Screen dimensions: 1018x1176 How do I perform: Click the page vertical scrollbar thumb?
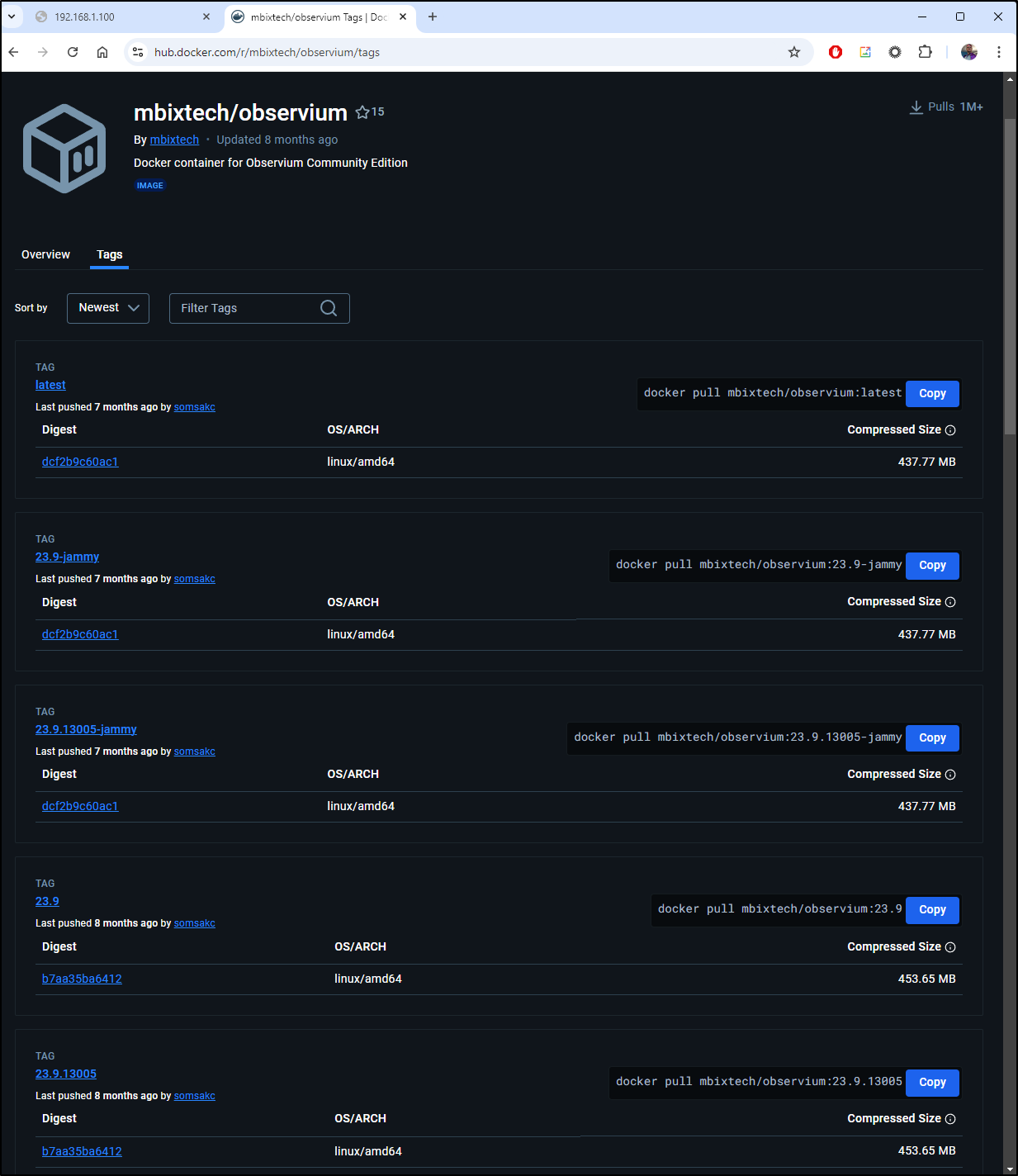[x=1010, y=276]
